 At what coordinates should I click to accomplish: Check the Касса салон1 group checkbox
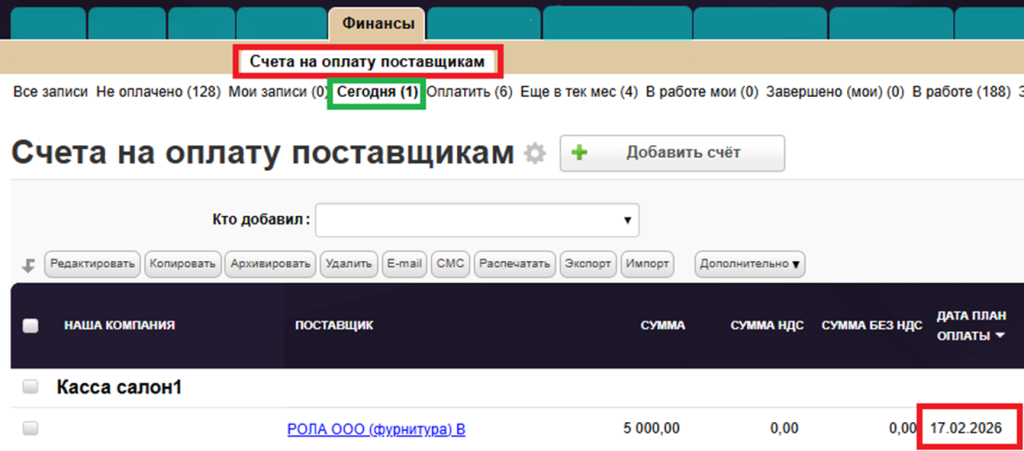(30, 386)
